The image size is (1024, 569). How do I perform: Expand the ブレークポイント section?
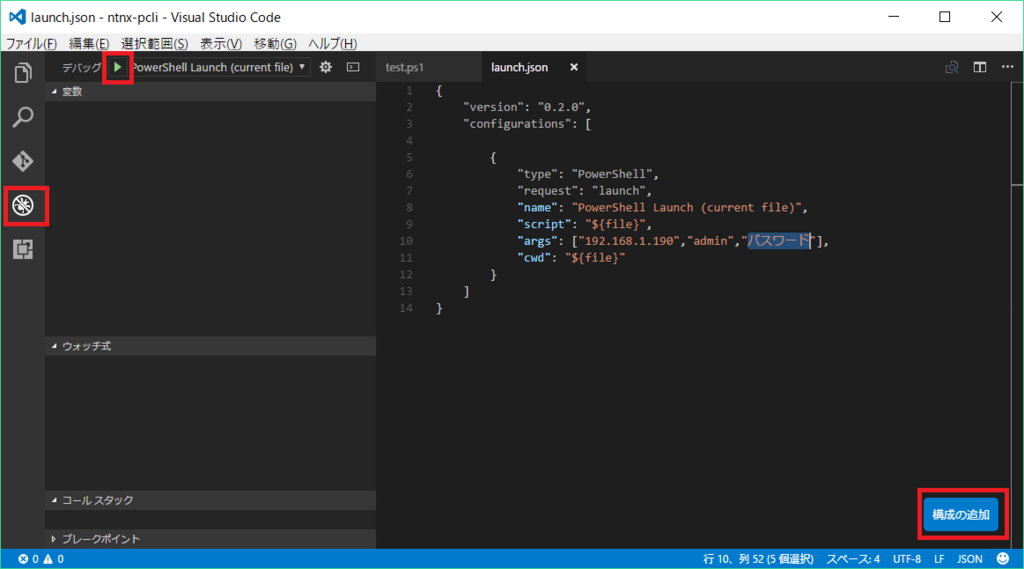(x=210, y=539)
